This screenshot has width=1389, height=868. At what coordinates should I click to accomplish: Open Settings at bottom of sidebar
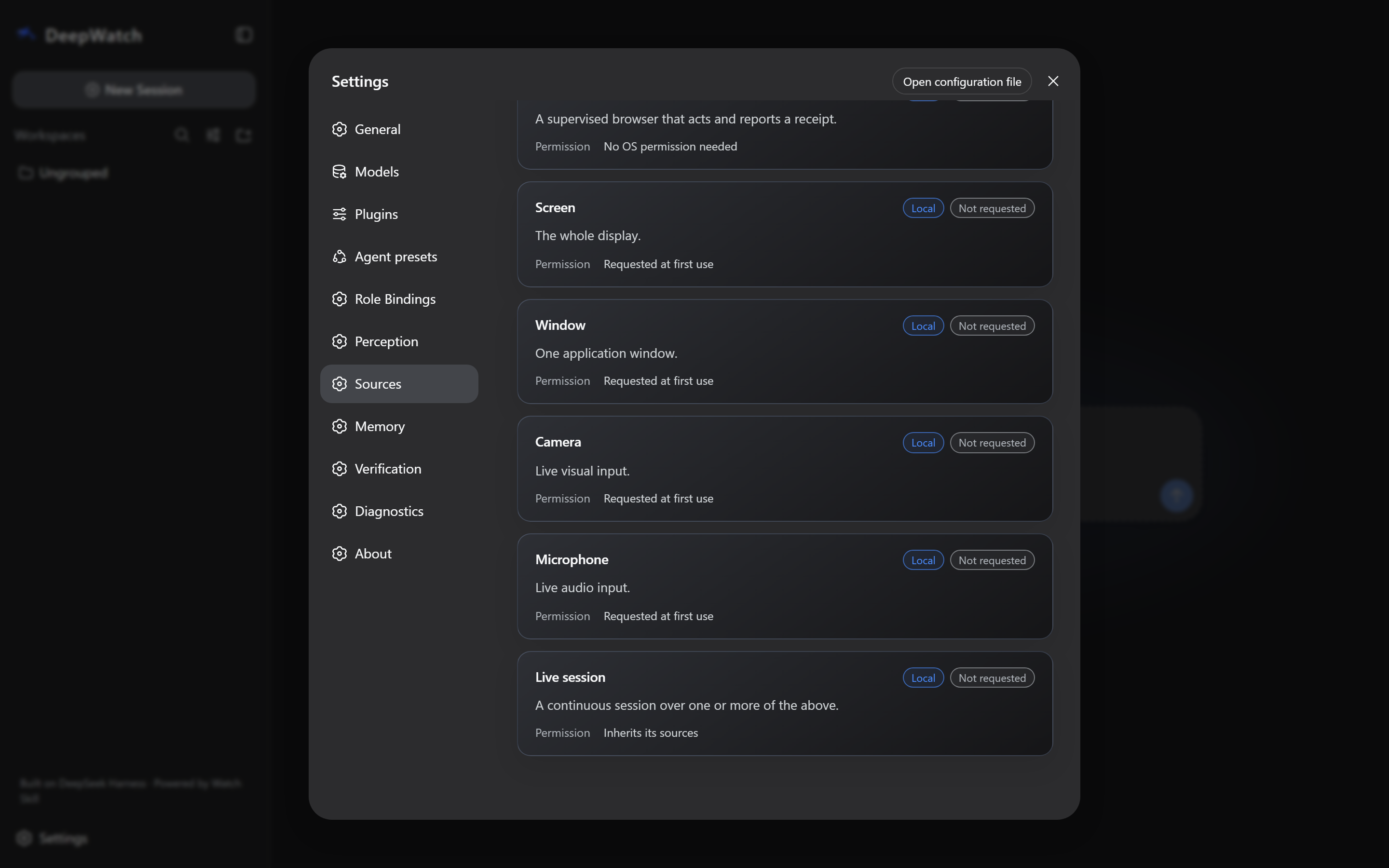click(53, 839)
